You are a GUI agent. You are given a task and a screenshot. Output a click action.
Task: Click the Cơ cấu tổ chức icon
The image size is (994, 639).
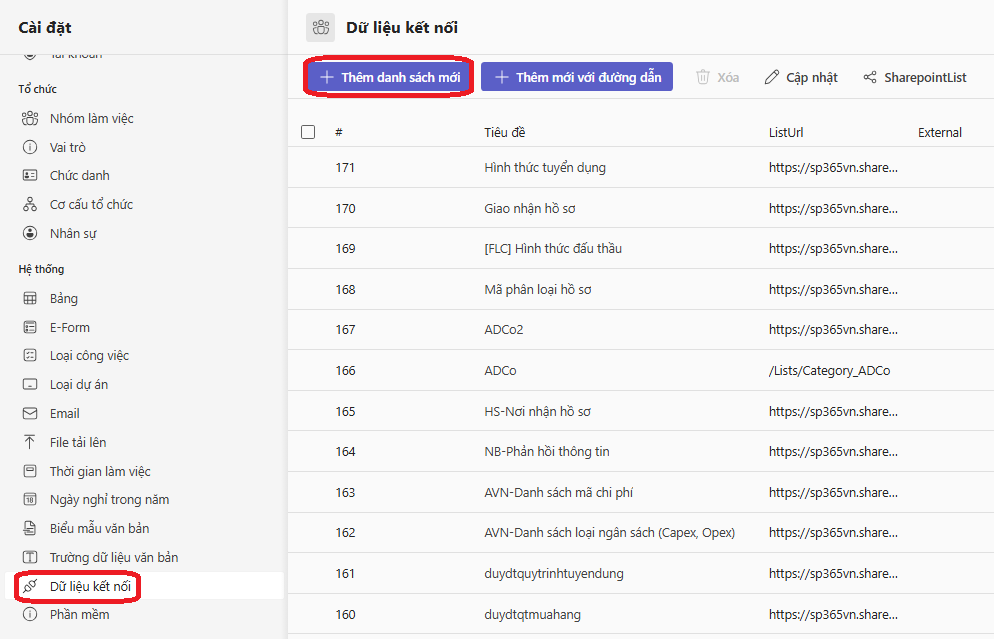[x=29, y=205]
